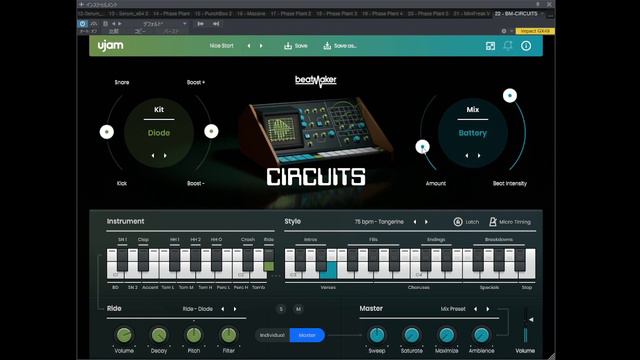Click the Master Ambience knob

(x=481, y=335)
